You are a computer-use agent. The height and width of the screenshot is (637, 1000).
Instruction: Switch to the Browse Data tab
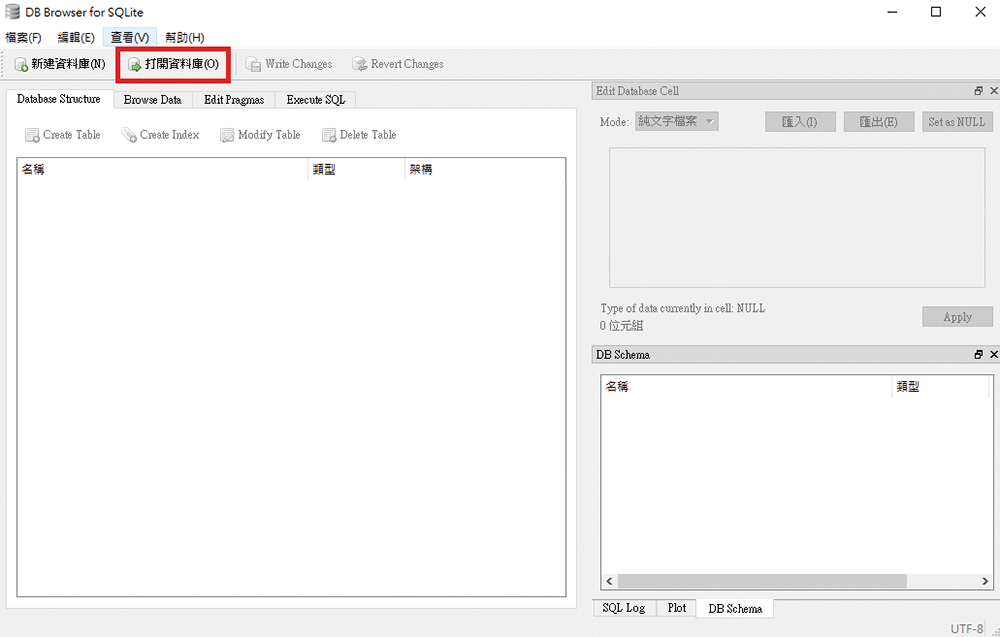point(153,100)
